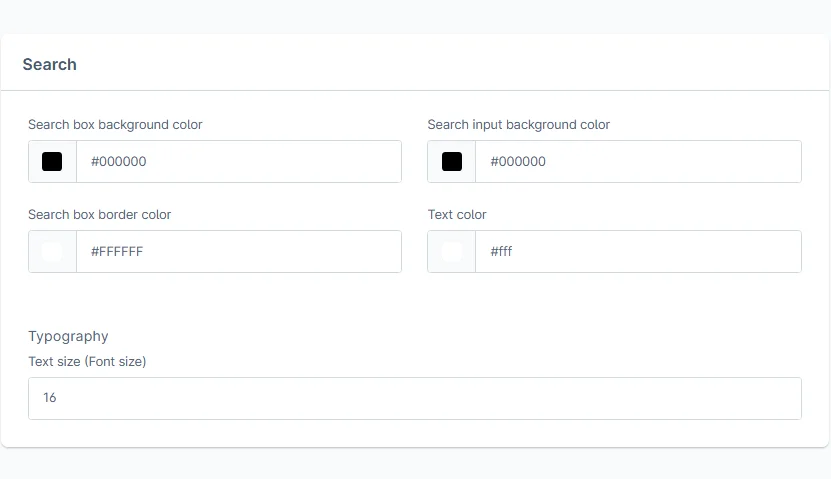The width and height of the screenshot is (831, 479).
Task: Click empty space right of the Search heading
Action: point(450,64)
